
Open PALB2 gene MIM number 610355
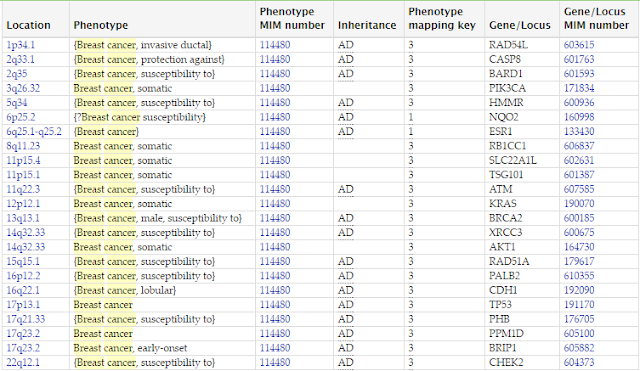(579, 276)
